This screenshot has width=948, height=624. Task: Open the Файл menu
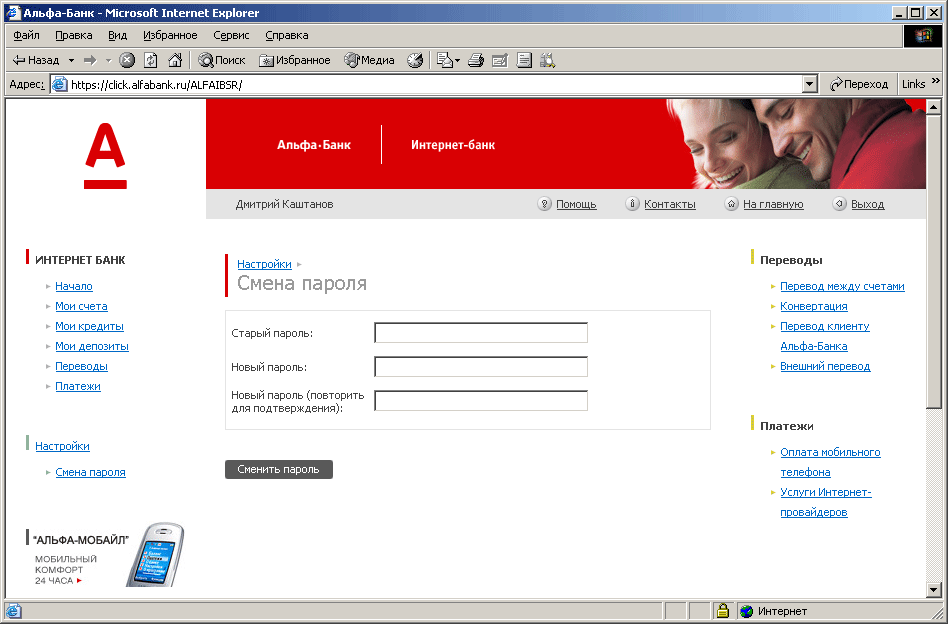26,35
